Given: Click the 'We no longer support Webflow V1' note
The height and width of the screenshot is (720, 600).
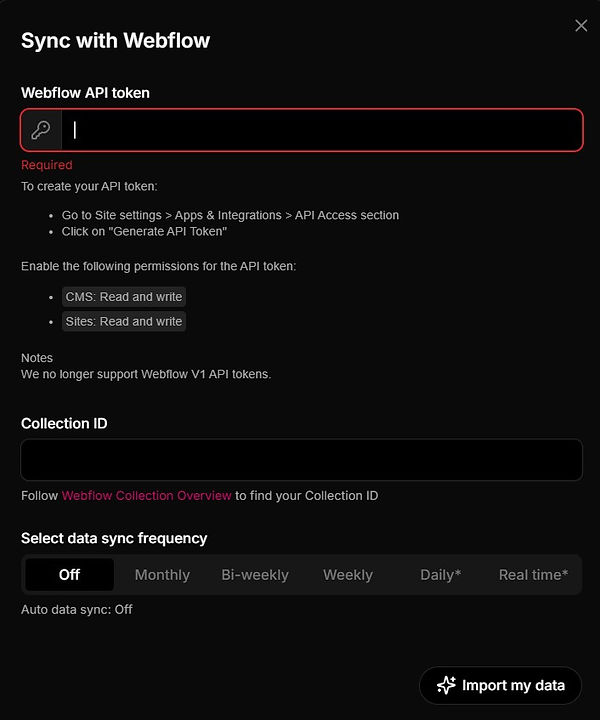Looking at the screenshot, I should point(146,374).
